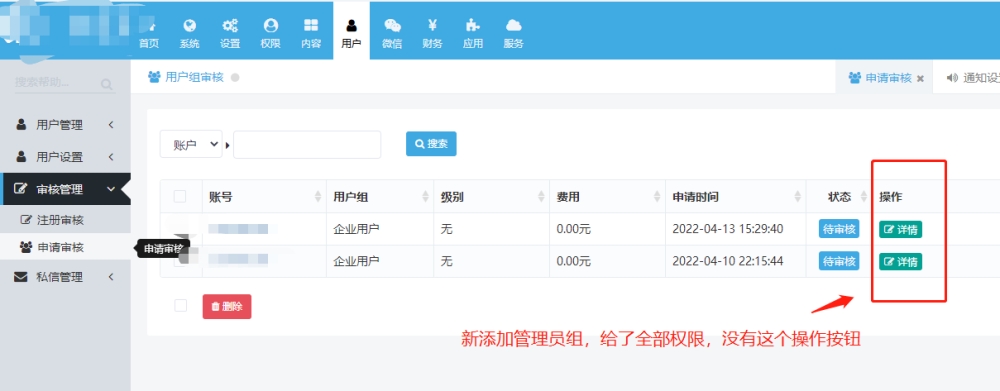The image size is (1000, 391).
Task: Switch to the 通知设置 tab
Action: tap(973, 78)
